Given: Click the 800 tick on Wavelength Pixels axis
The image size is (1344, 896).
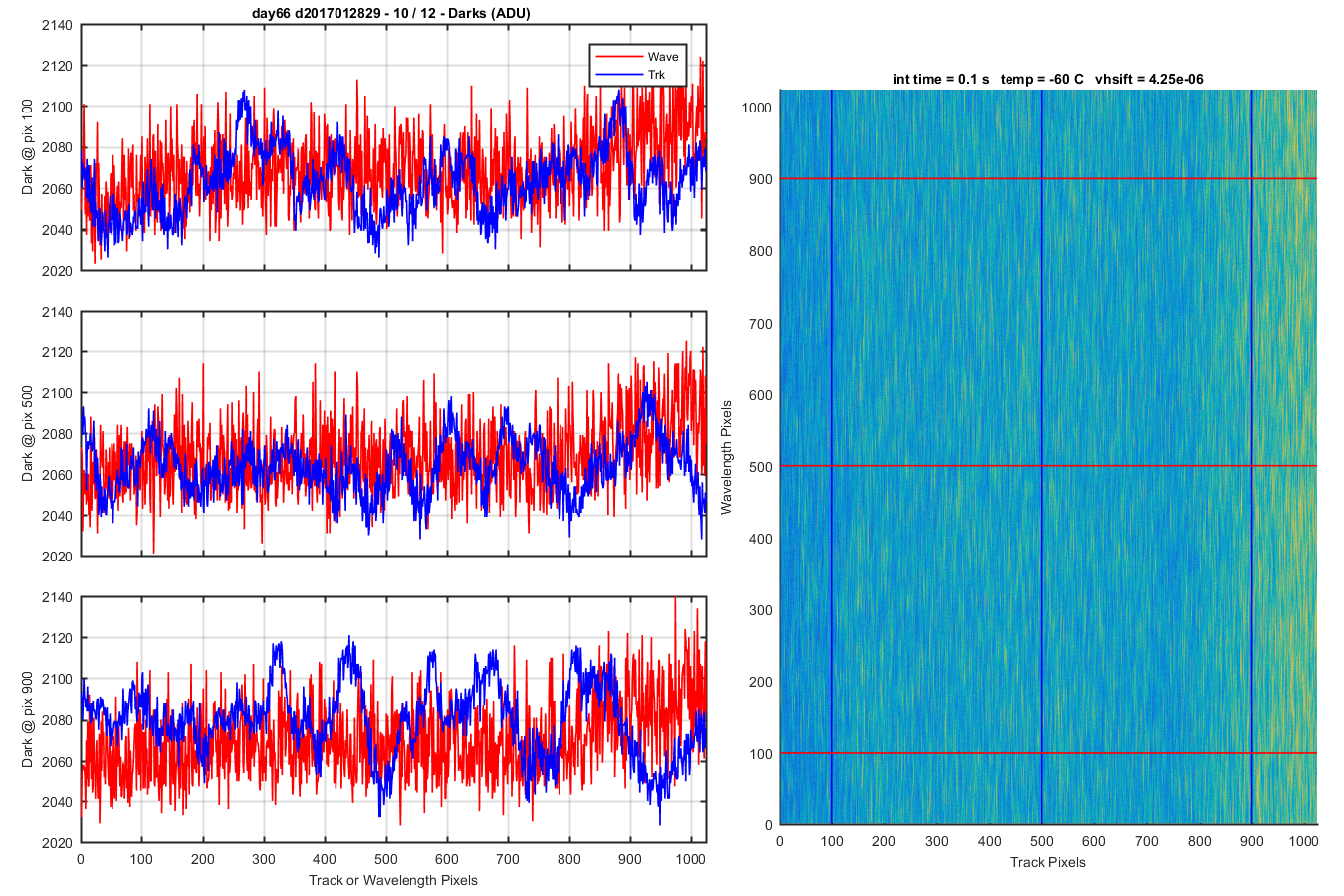Looking at the screenshot, I should click(761, 251).
